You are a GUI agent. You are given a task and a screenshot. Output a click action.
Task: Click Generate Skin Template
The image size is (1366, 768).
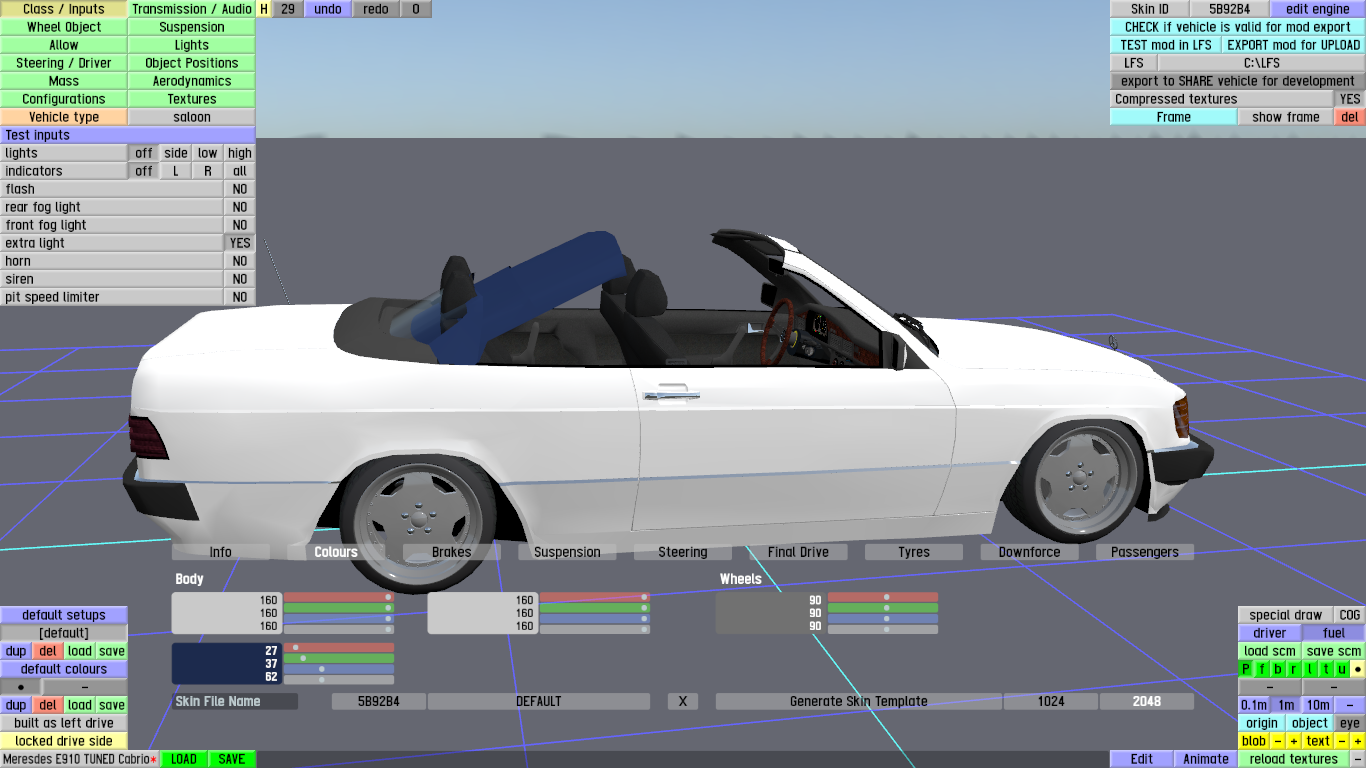pyautogui.click(x=859, y=701)
